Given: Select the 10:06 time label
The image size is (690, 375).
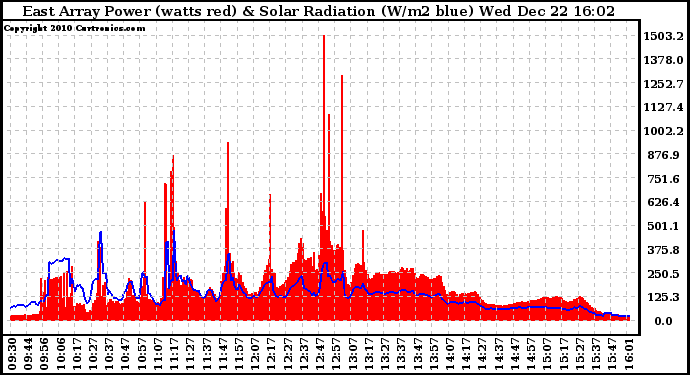Looking at the screenshot, I should coord(61,354).
